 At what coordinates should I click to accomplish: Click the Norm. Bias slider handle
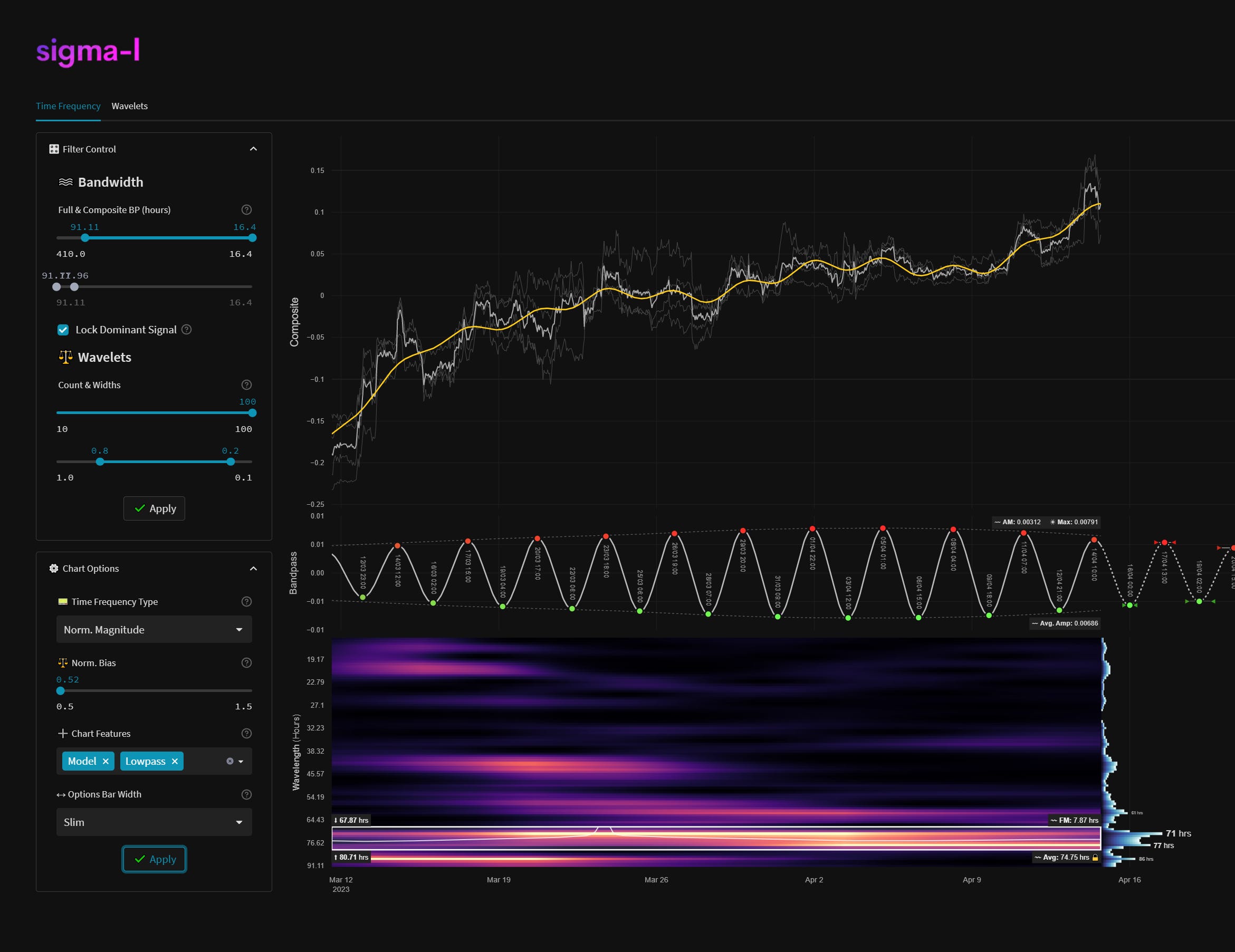coord(61,690)
